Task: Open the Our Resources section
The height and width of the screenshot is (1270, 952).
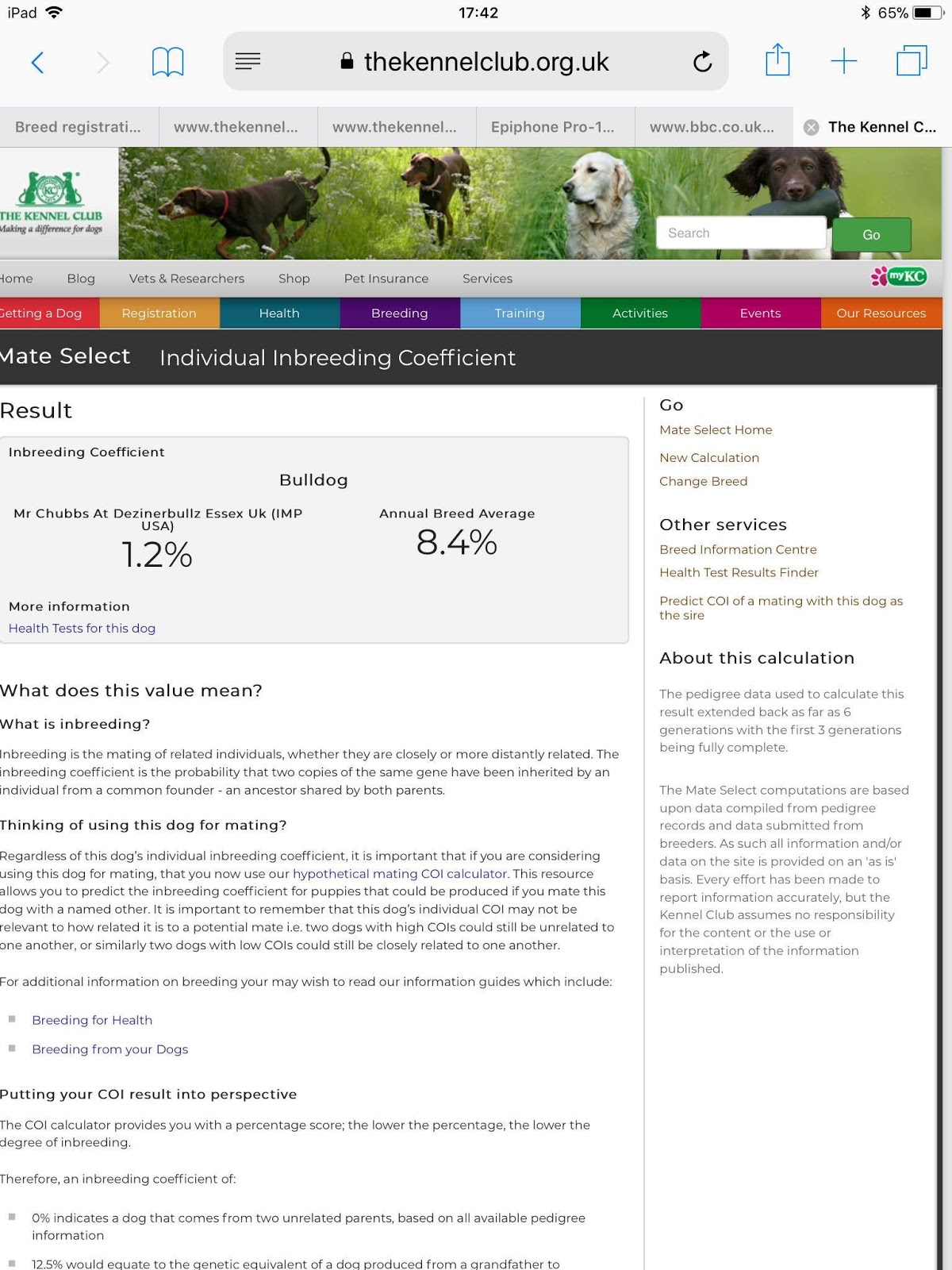Action: [881, 313]
